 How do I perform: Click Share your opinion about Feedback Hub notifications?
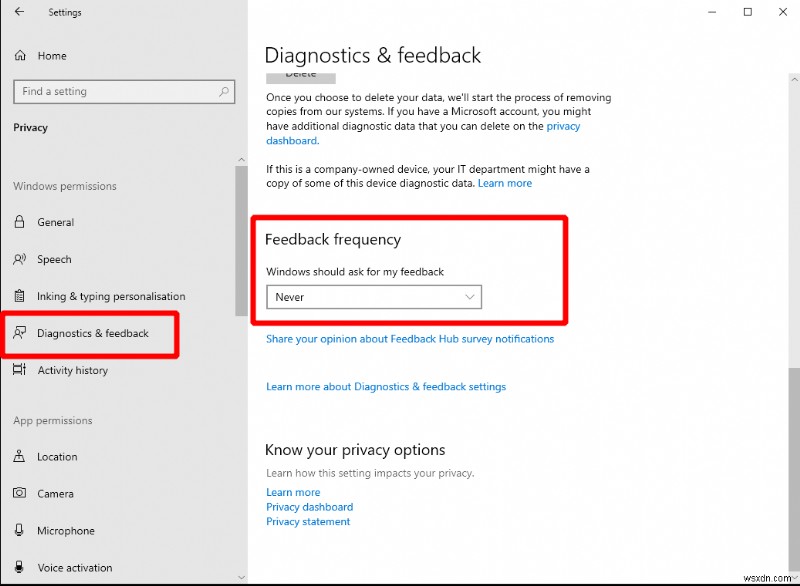410,338
